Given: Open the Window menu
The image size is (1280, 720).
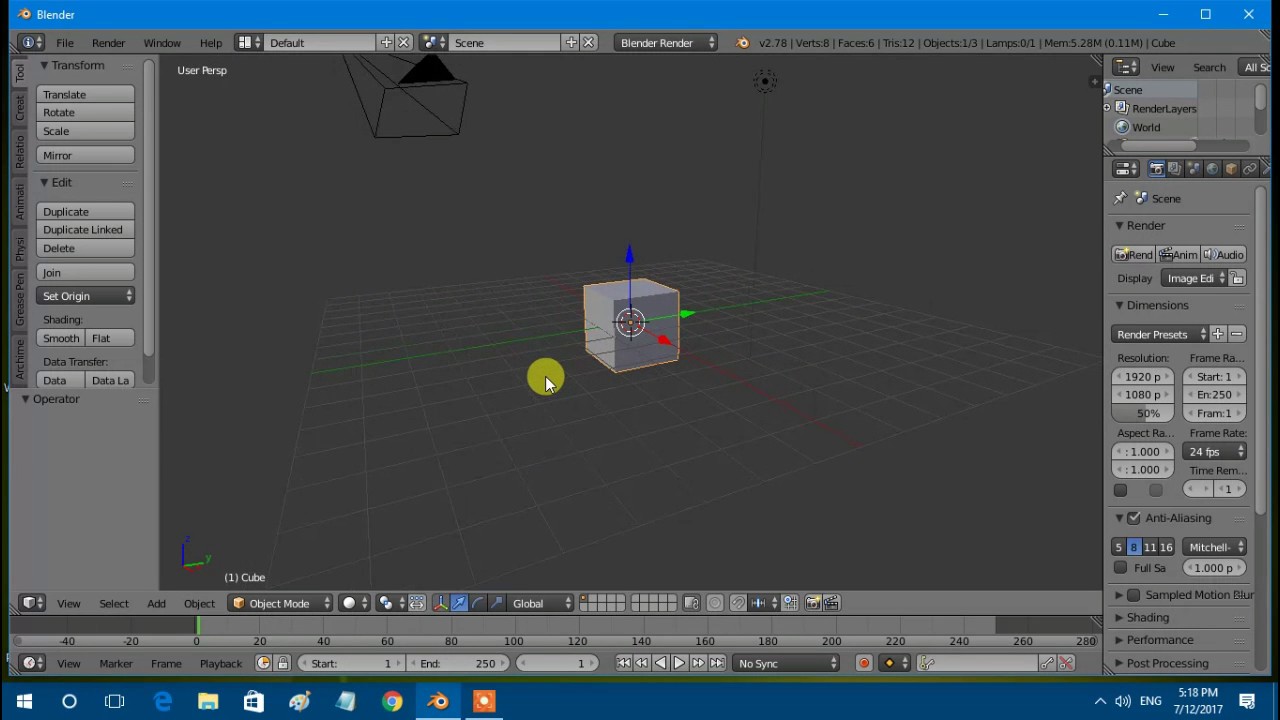Looking at the screenshot, I should click(x=162, y=43).
